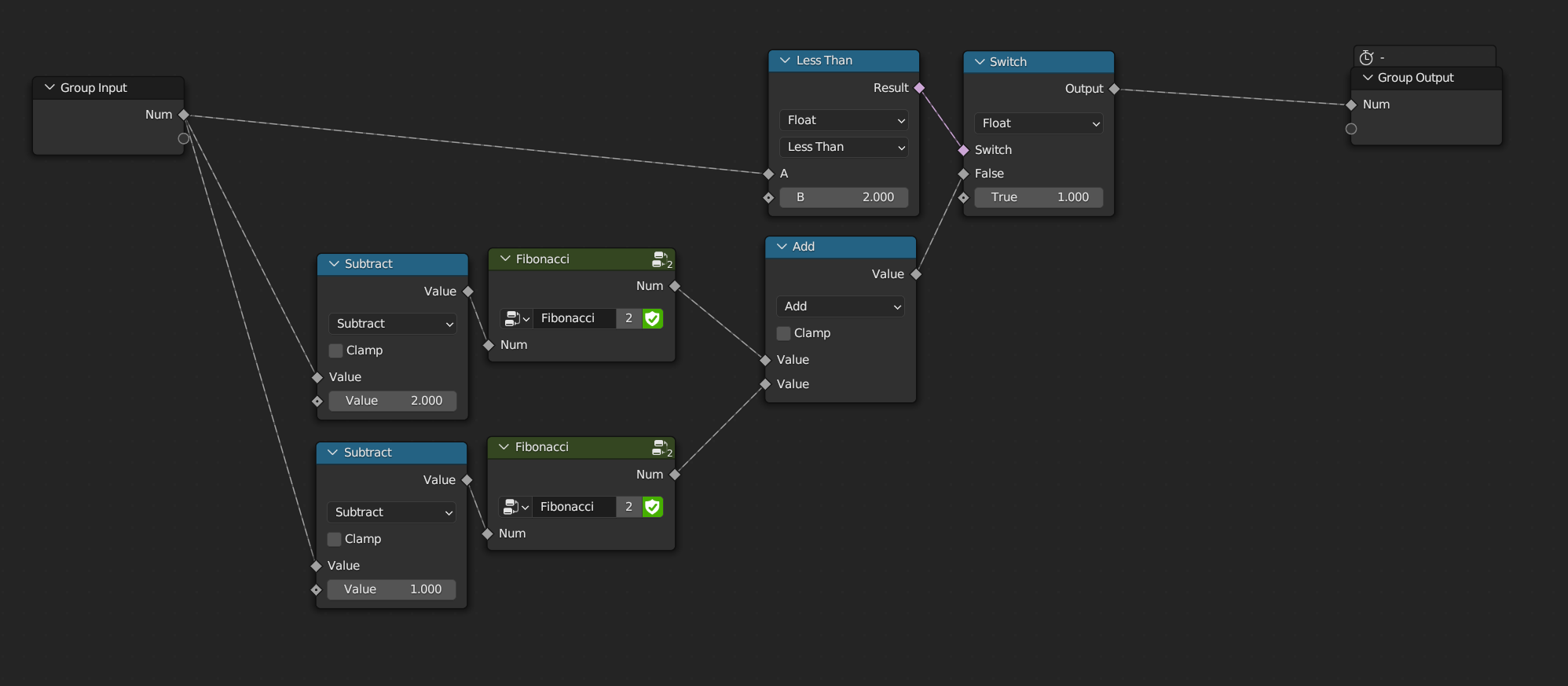
Task: Click upper Fibonacci node's Num output socket
Action: [x=675, y=286]
